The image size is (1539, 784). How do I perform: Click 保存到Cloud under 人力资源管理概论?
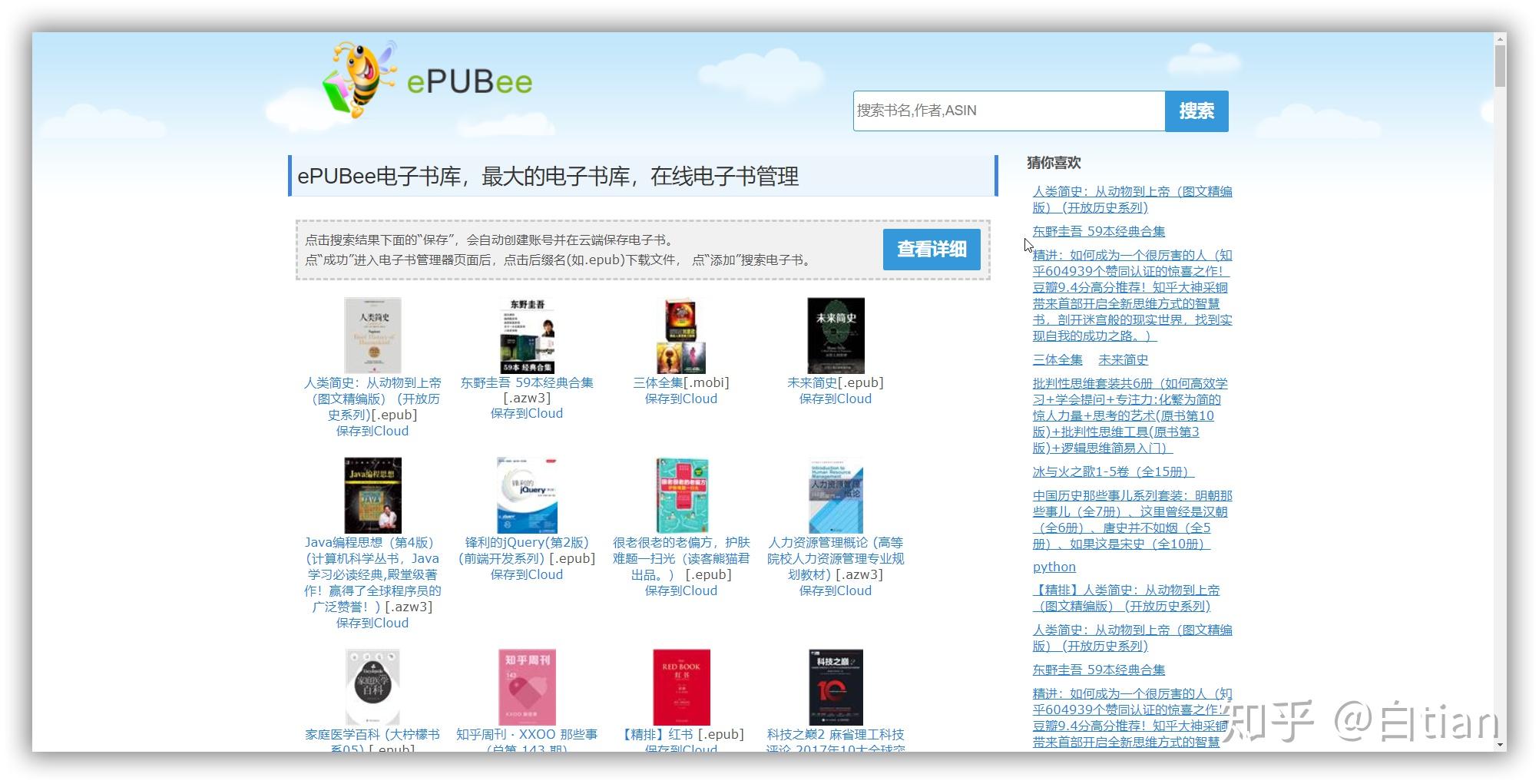click(x=835, y=590)
